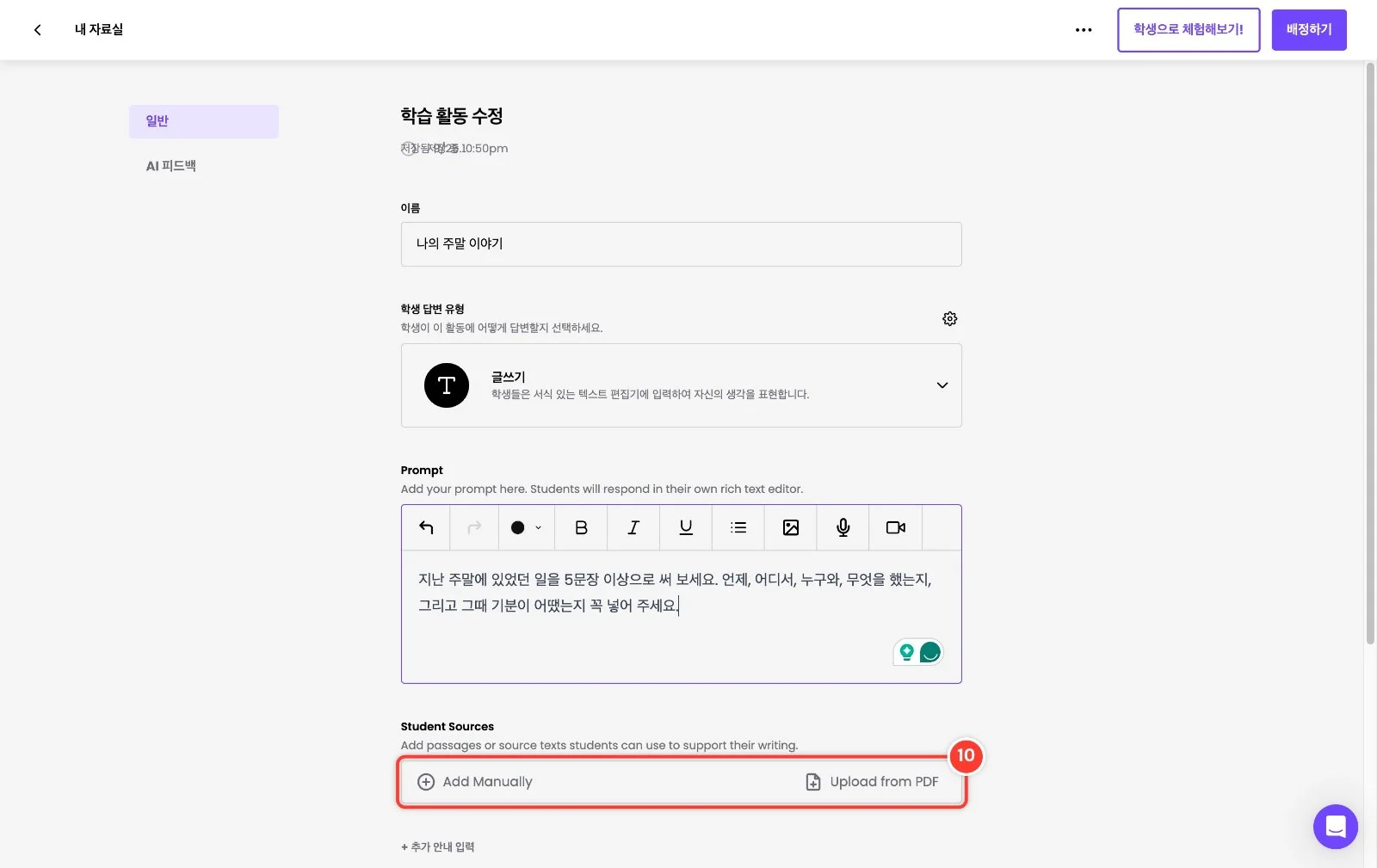
Task: Select the 일반 tab in sidebar
Action: click(x=204, y=121)
